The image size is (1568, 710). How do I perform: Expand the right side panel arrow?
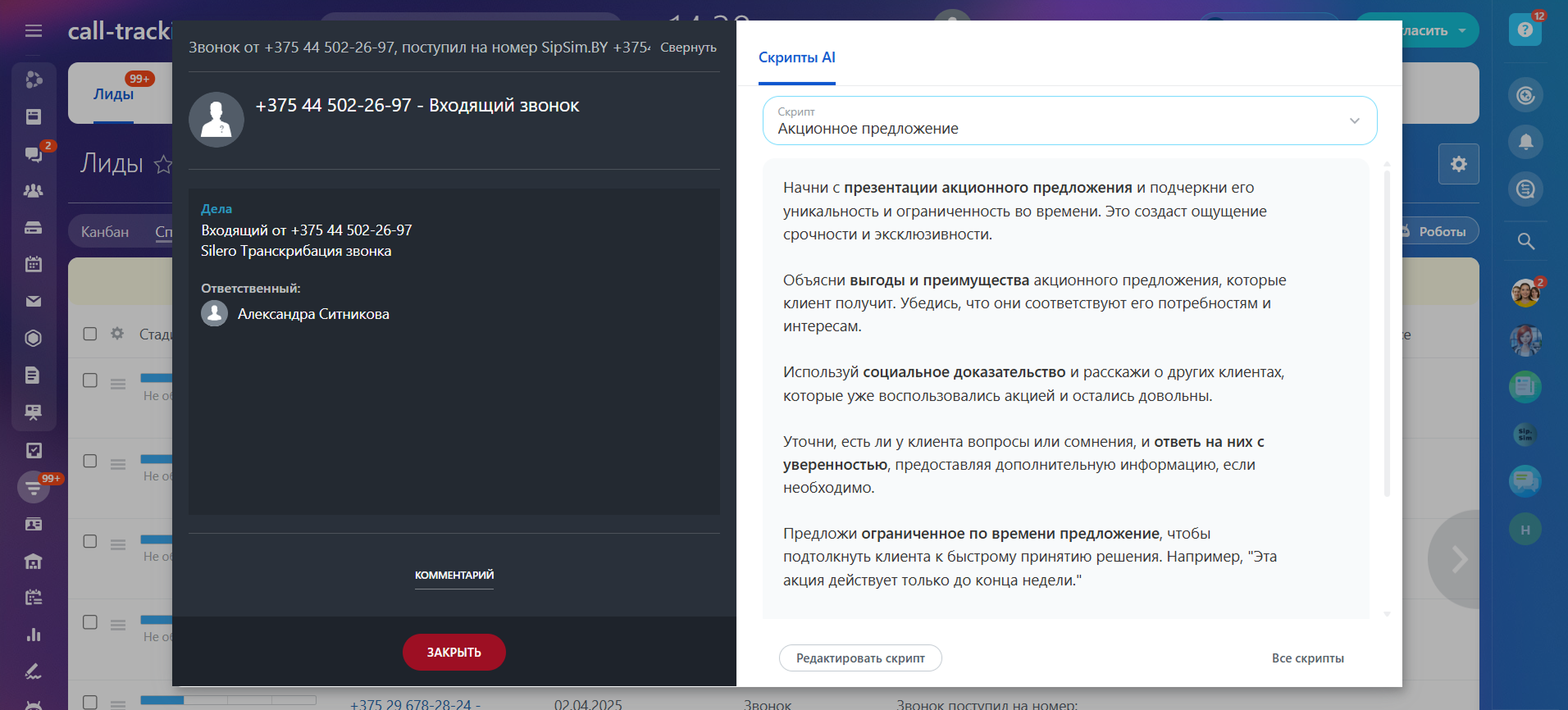point(1459,559)
